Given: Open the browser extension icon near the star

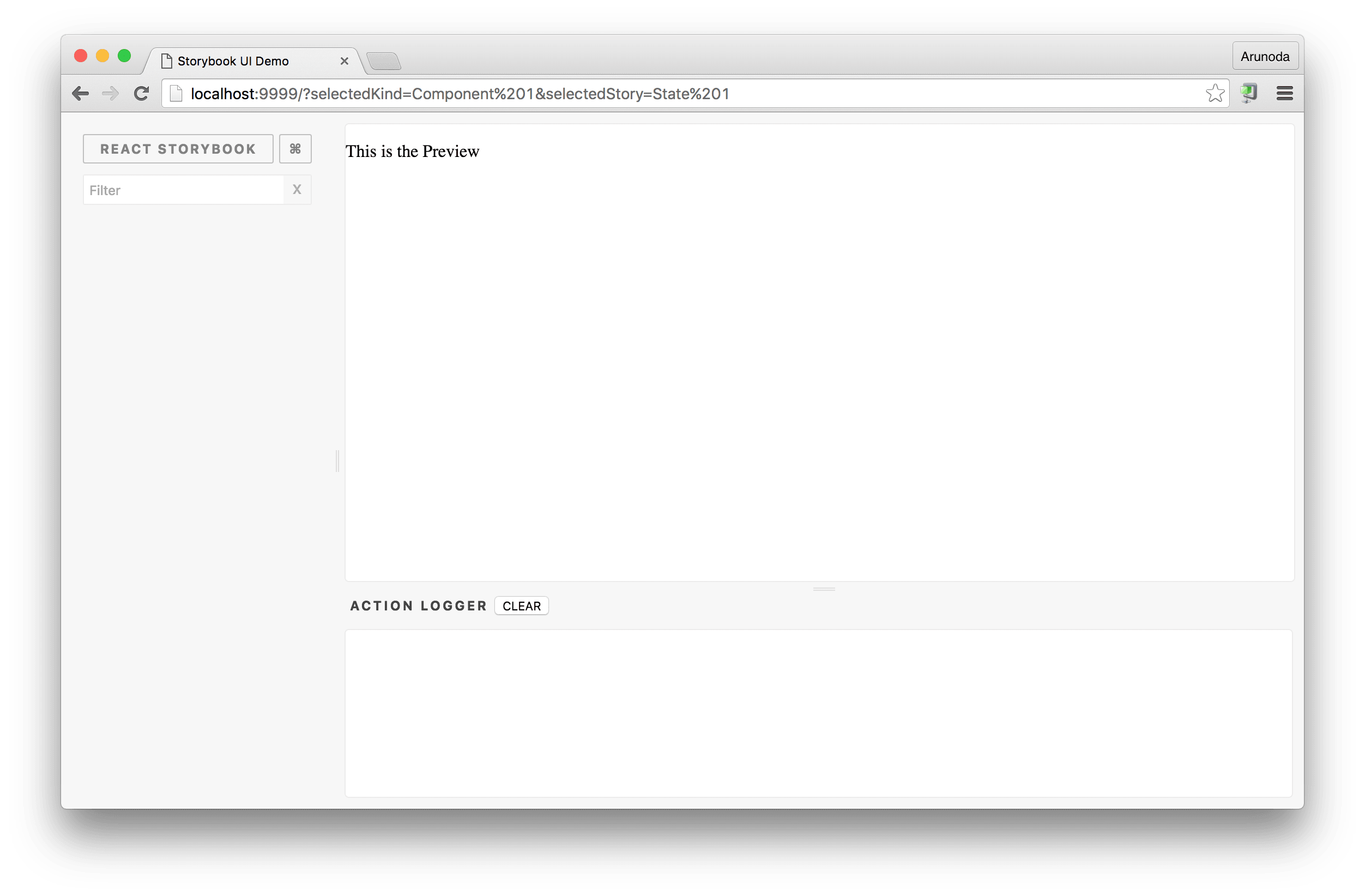Looking at the screenshot, I should point(1249,93).
